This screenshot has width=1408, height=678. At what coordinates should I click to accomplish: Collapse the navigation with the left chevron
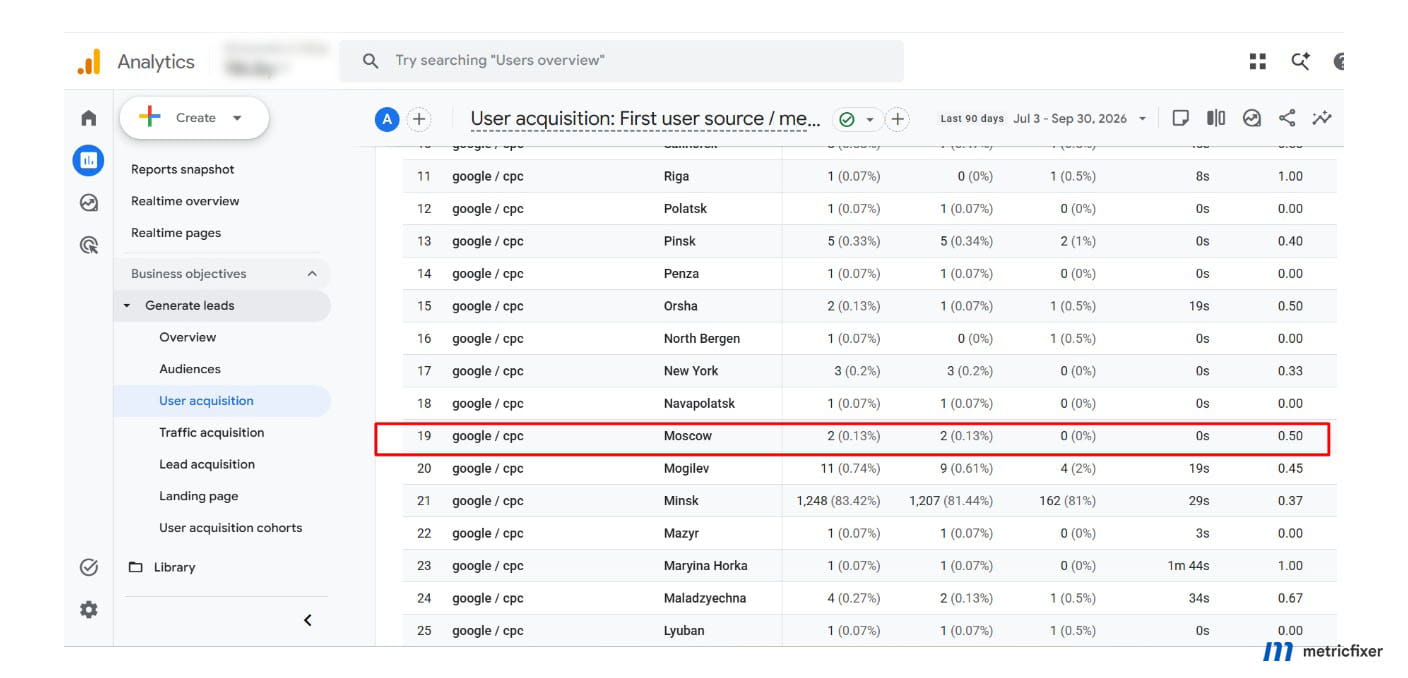[x=308, y=620]
